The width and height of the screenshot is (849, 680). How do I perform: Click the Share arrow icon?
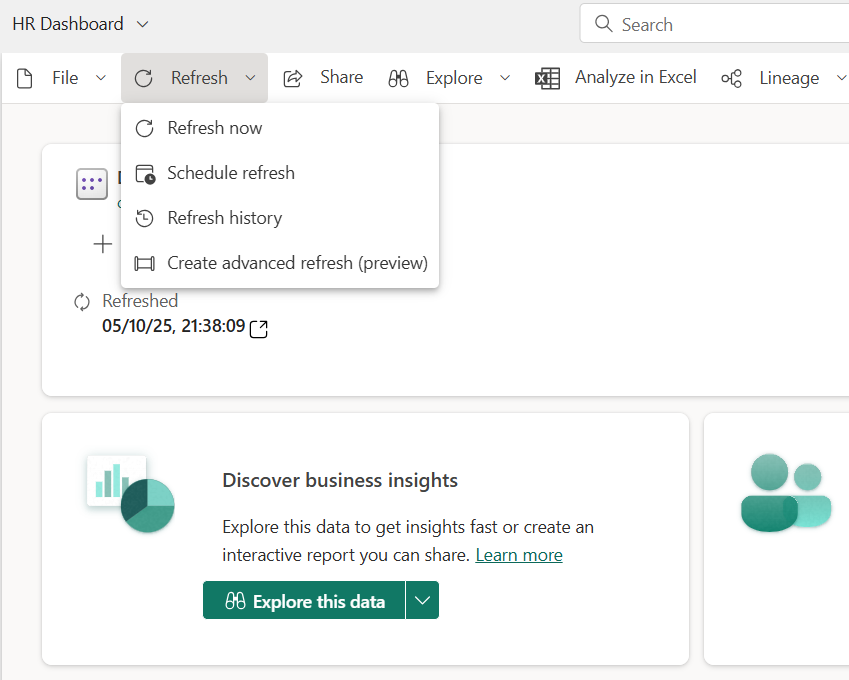coord(293,78)
